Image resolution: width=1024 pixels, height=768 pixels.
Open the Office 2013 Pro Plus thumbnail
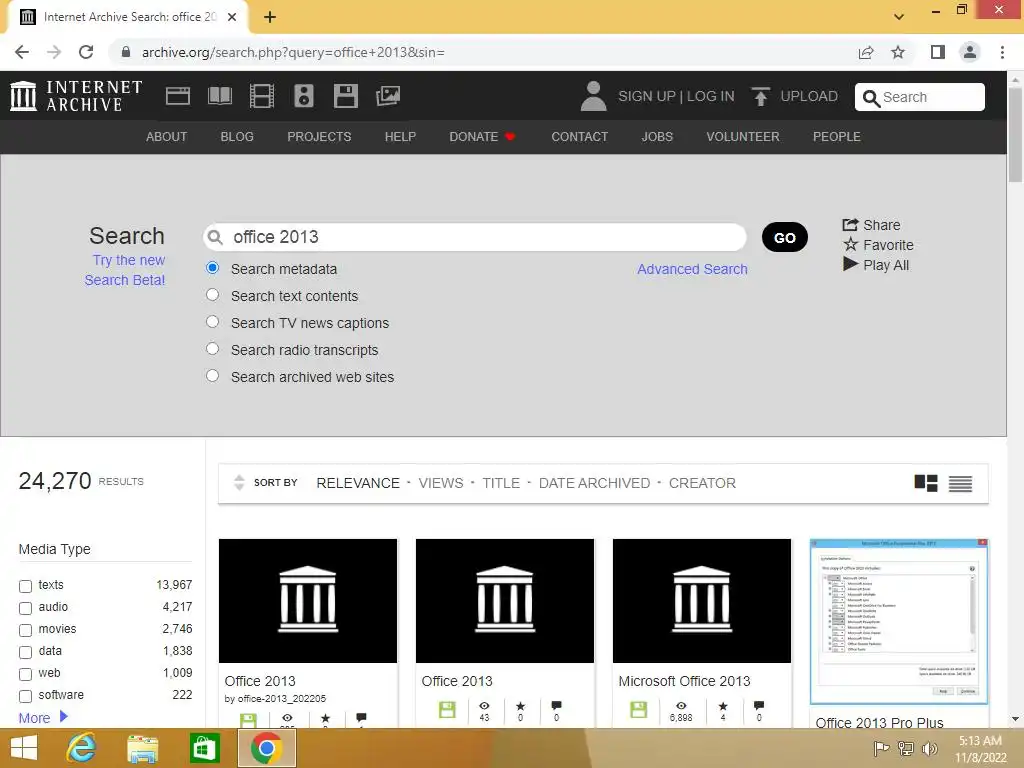pyautogui.click(x=899, y=622)
